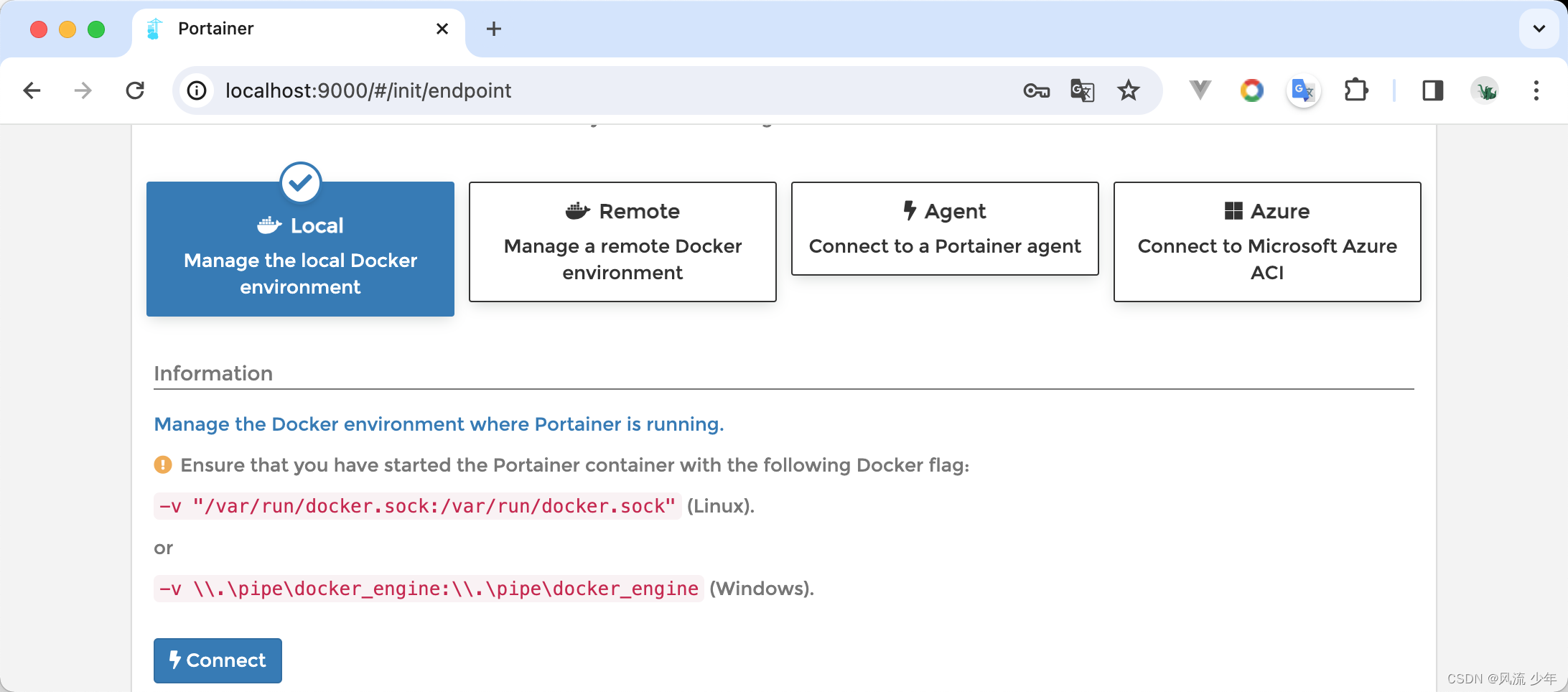The image size is (1568, 692).
Task: Click the Information section heading
Action: [x=213, y=373]
